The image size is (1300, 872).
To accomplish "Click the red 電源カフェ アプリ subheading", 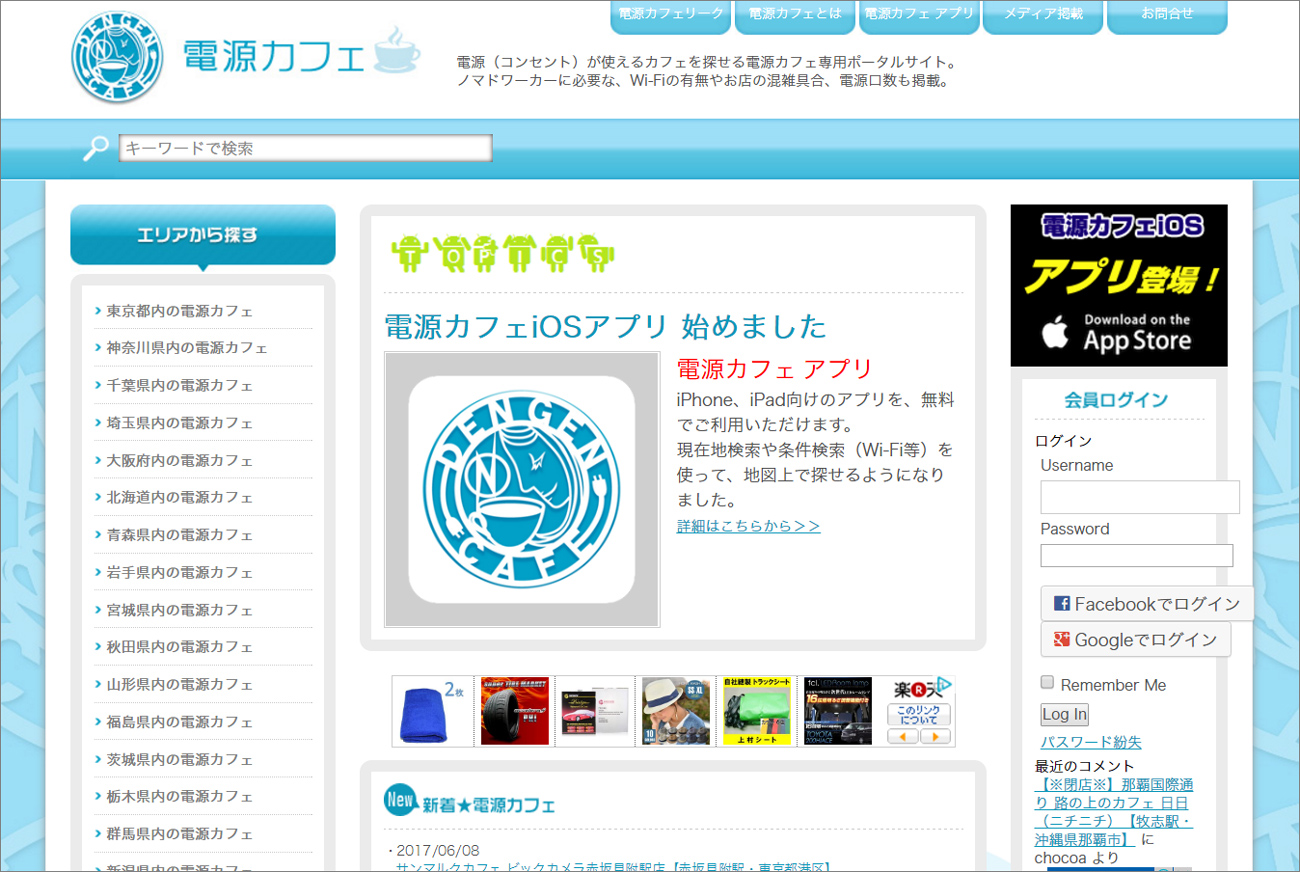I will (775, 369).
